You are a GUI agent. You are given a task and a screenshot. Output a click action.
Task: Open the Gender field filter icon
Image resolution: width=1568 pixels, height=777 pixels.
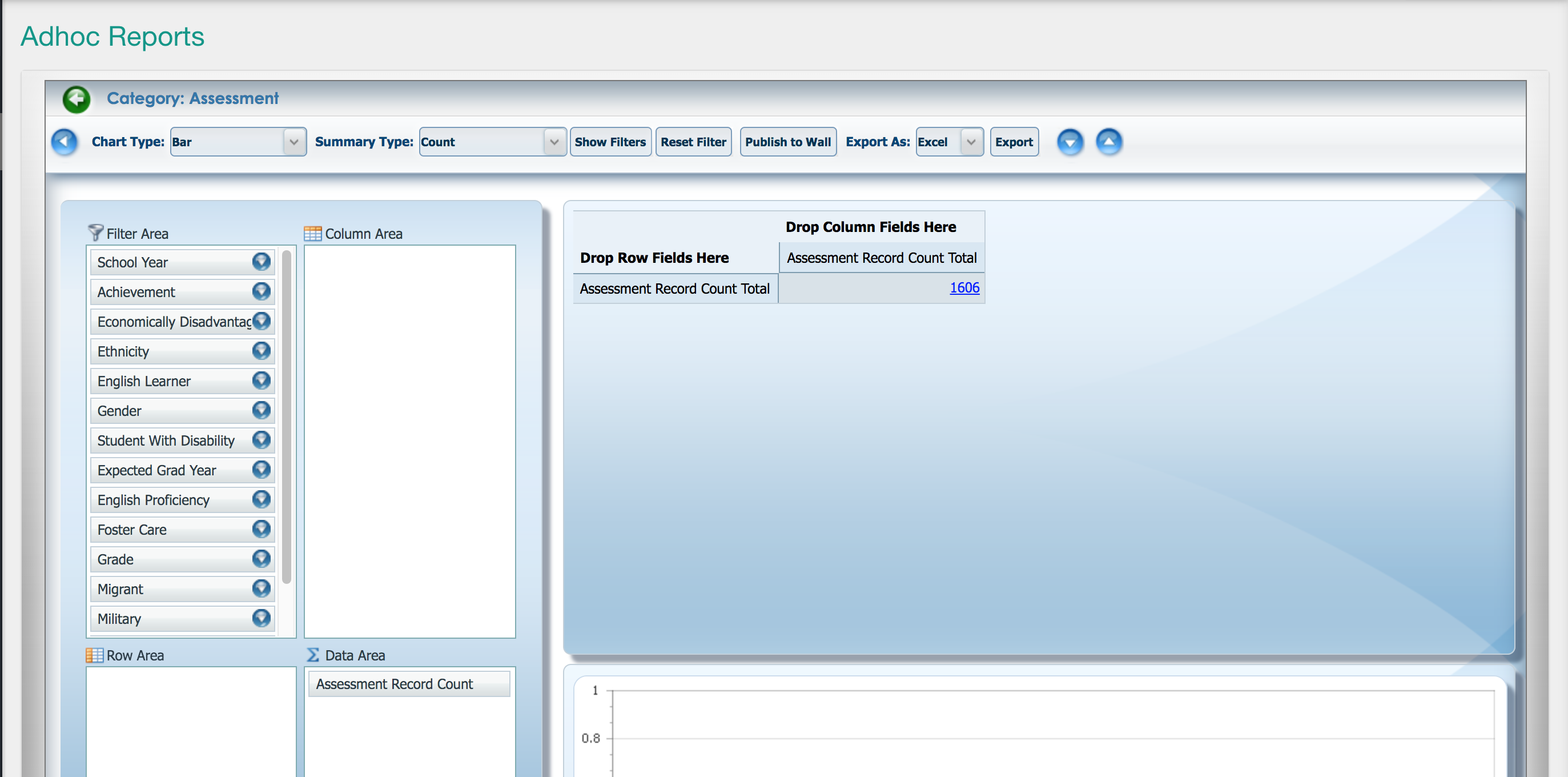point(262,410)
